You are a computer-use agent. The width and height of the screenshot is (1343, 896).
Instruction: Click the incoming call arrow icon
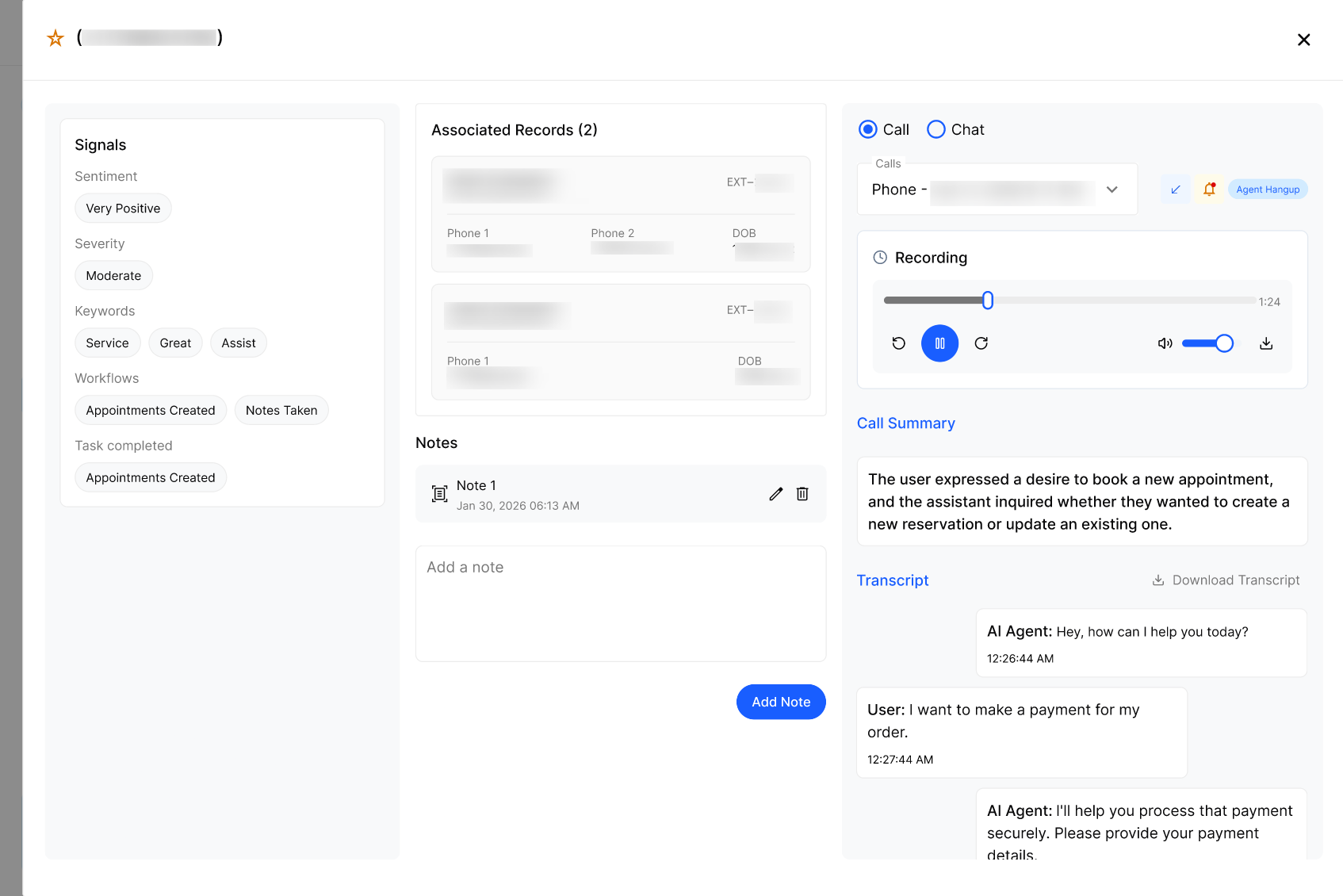pyautogui.click(x=1176, y=190)
